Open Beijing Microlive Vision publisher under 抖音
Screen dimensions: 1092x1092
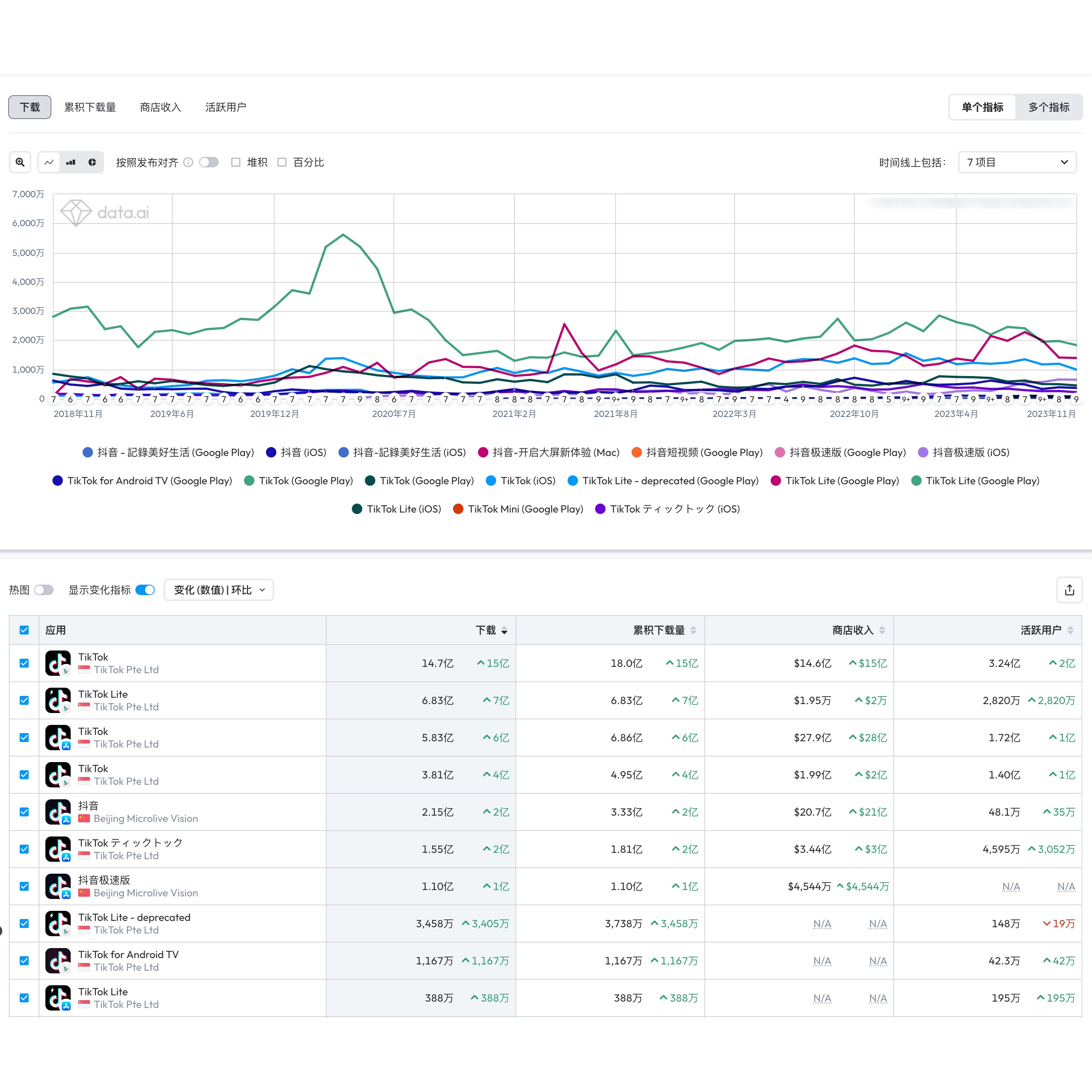click(146, 818)
